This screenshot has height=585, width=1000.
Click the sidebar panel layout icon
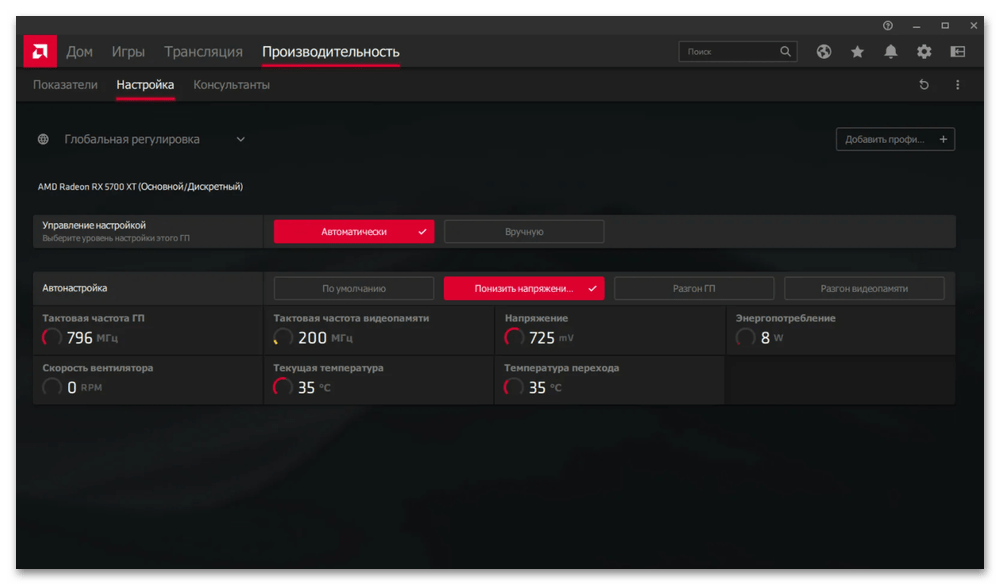pos(957,52)
